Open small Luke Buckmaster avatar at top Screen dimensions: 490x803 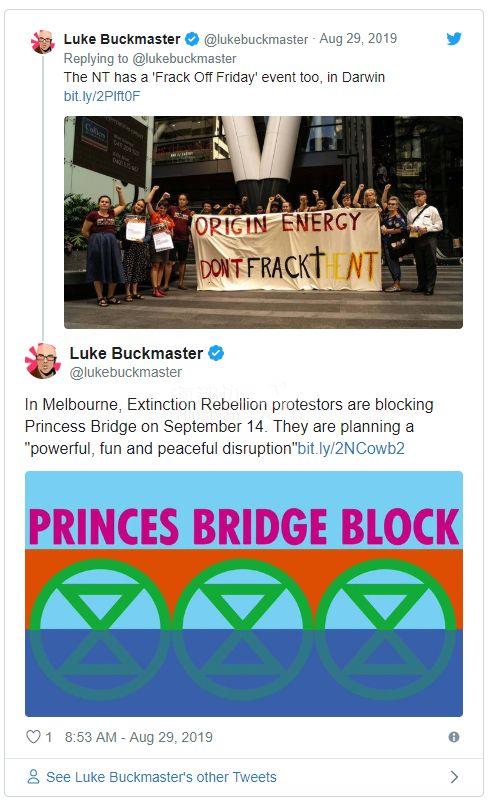[x=42, y=42]
